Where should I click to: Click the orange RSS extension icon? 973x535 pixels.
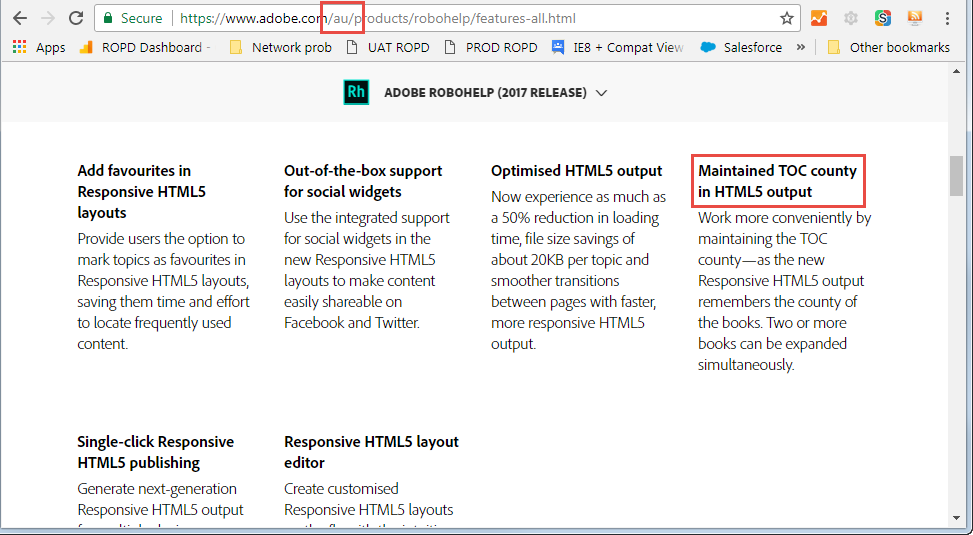tap(915, 18)
